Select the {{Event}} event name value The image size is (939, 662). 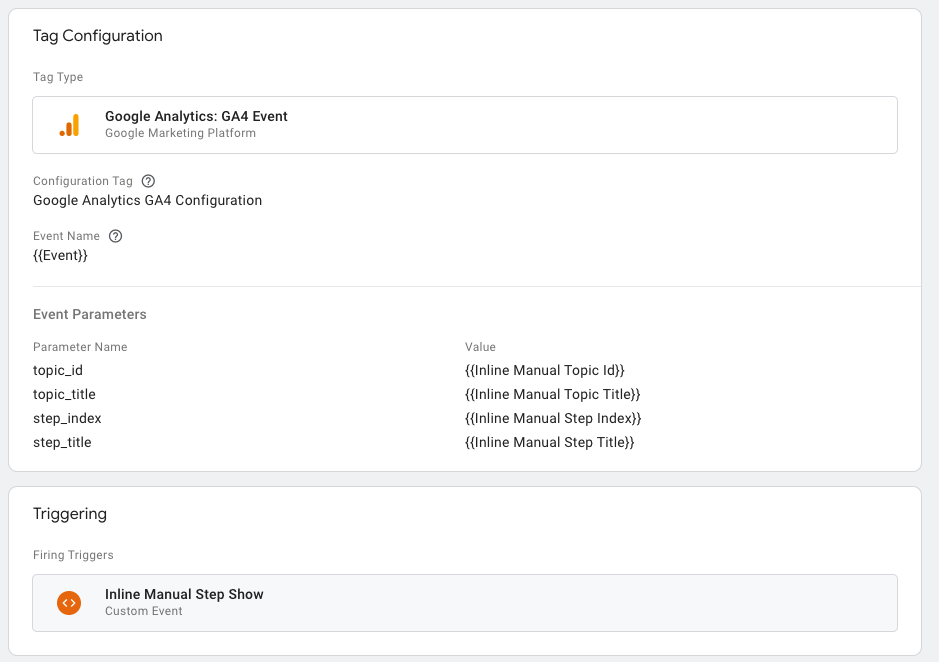click(60, 255)
